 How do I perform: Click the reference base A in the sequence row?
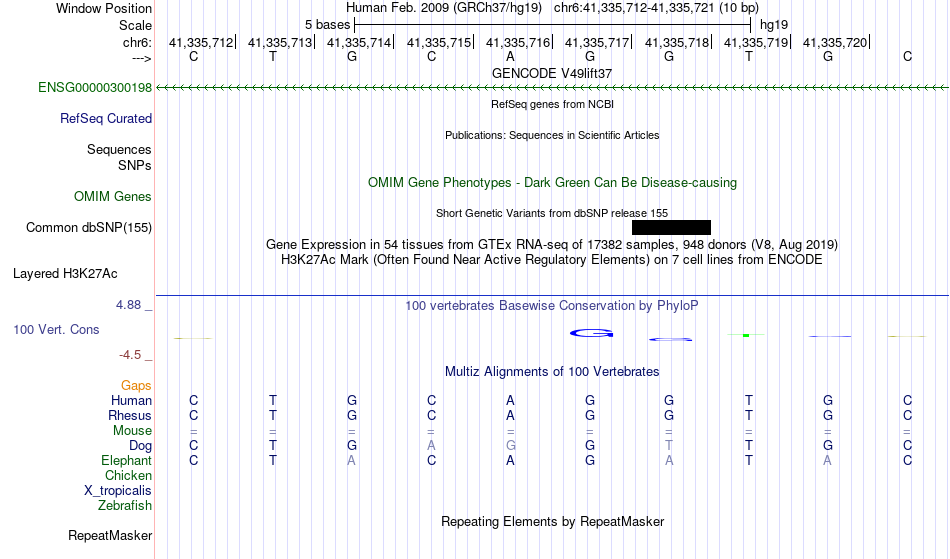(510, 56)
